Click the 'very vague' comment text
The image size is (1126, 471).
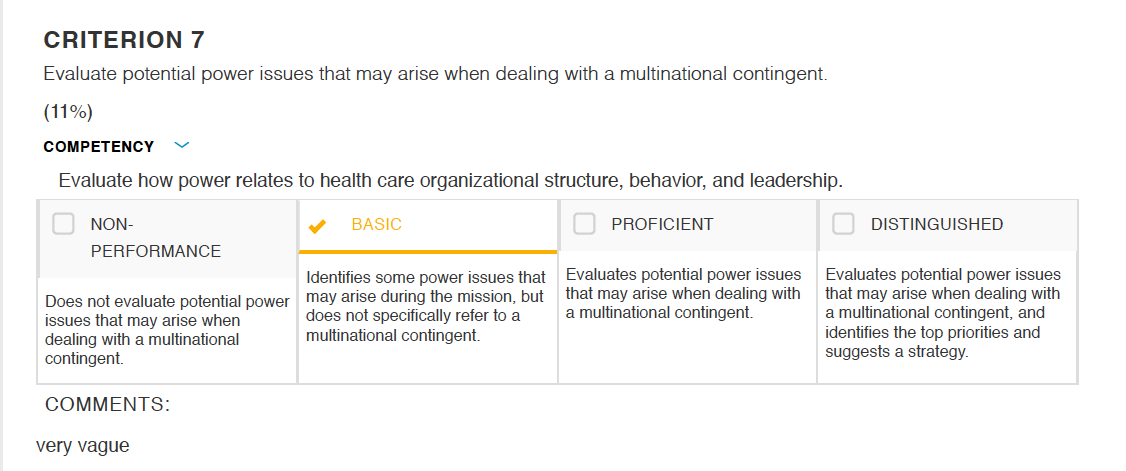click(83, 446)
